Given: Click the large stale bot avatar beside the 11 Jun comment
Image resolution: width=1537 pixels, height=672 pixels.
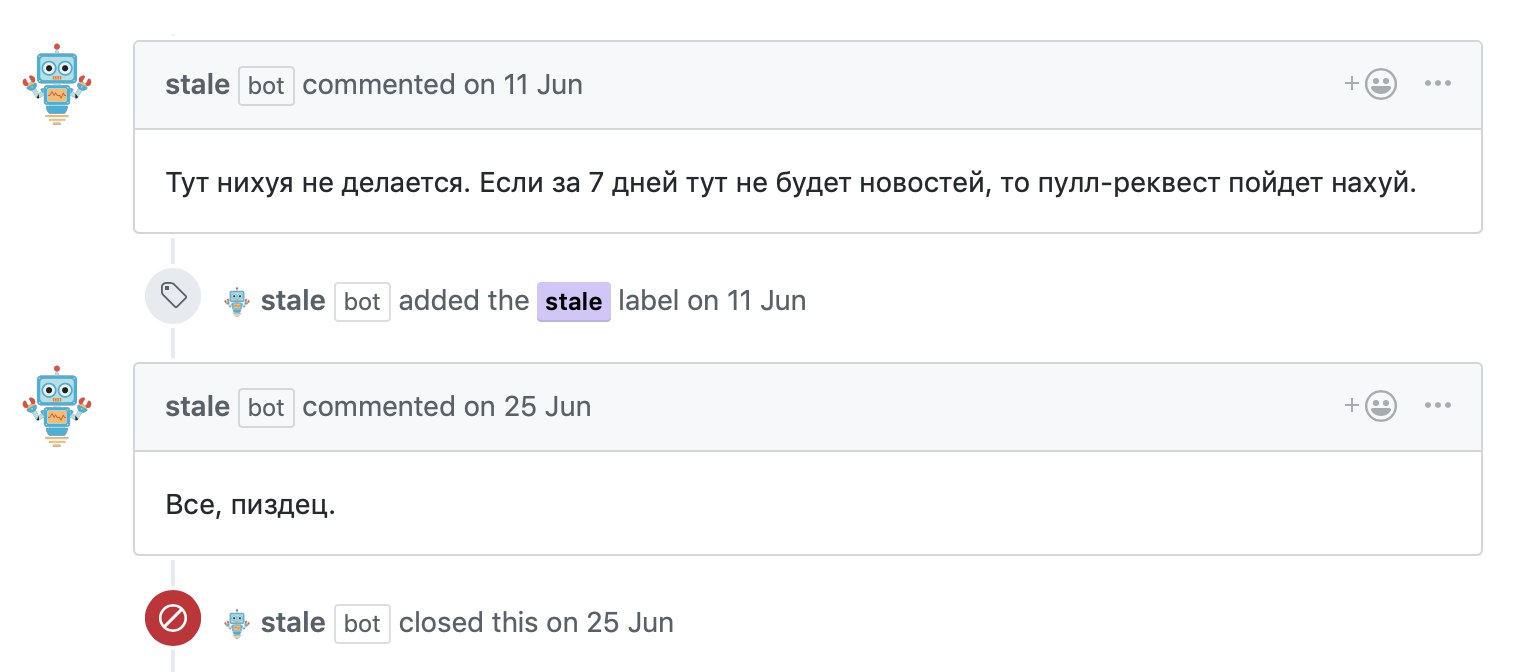Looking at the screenshot, I should coord(58,84).
